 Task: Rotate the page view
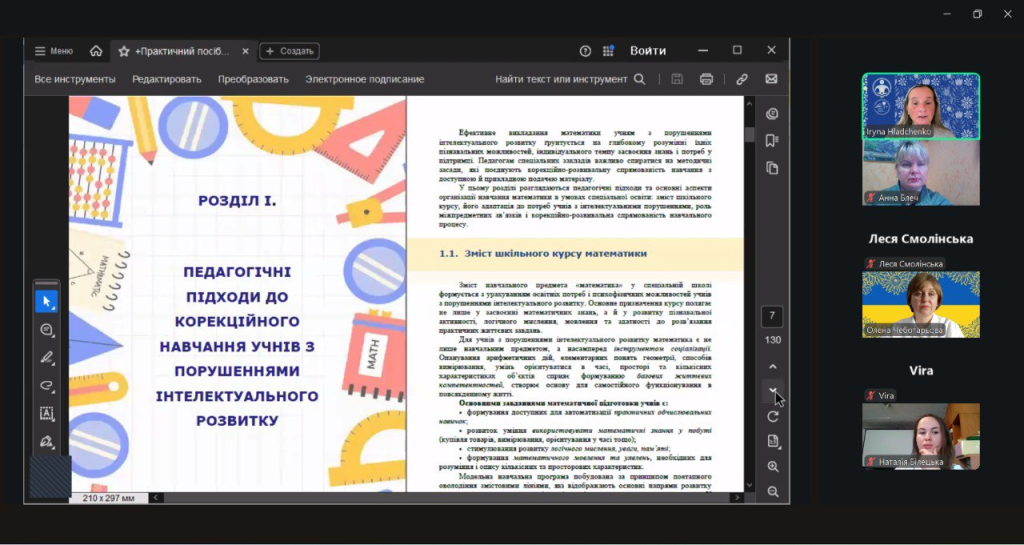point(772,416)
